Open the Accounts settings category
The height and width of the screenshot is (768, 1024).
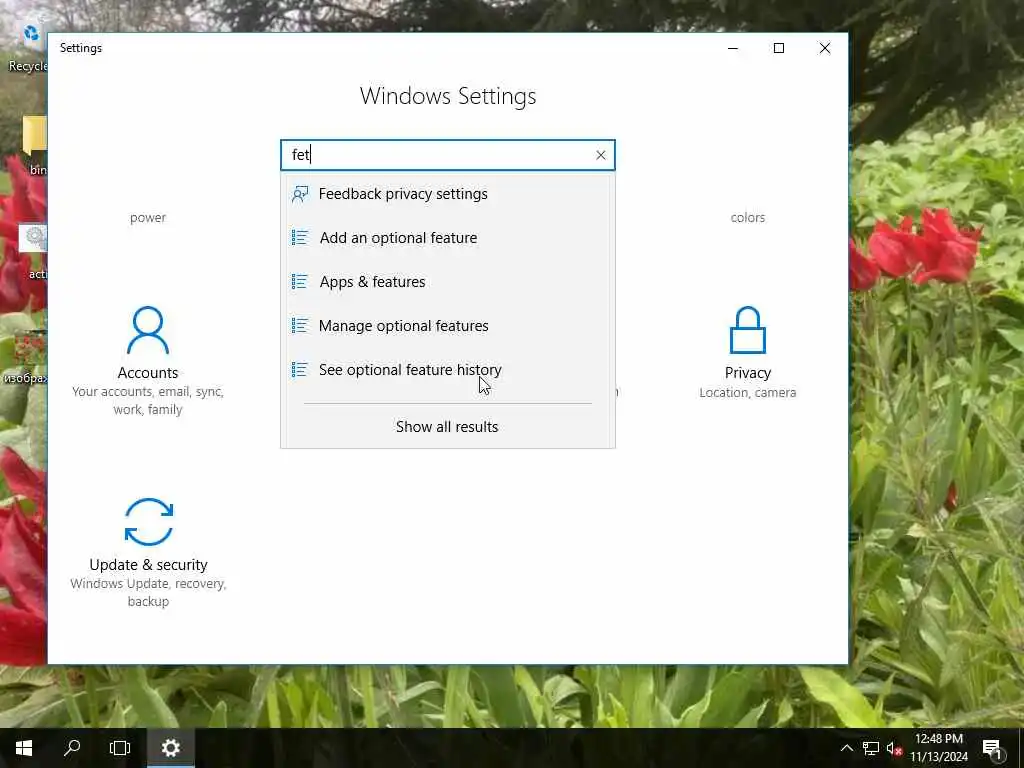(148, 361)
